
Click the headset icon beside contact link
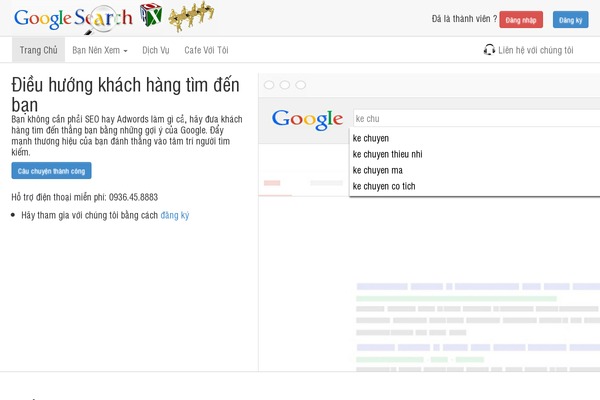tap(489, 49)
